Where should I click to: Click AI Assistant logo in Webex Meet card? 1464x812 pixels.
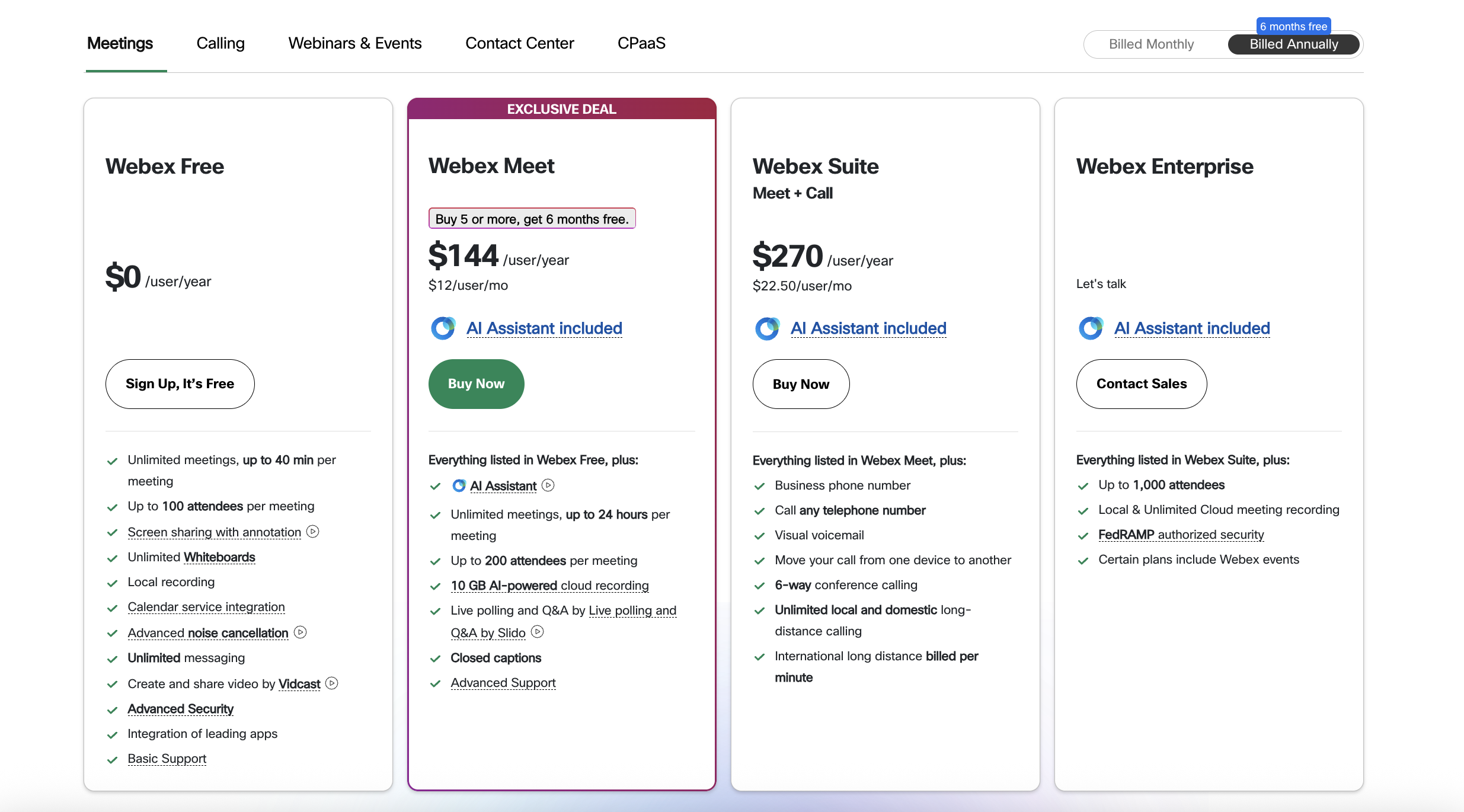coord(443,328)
